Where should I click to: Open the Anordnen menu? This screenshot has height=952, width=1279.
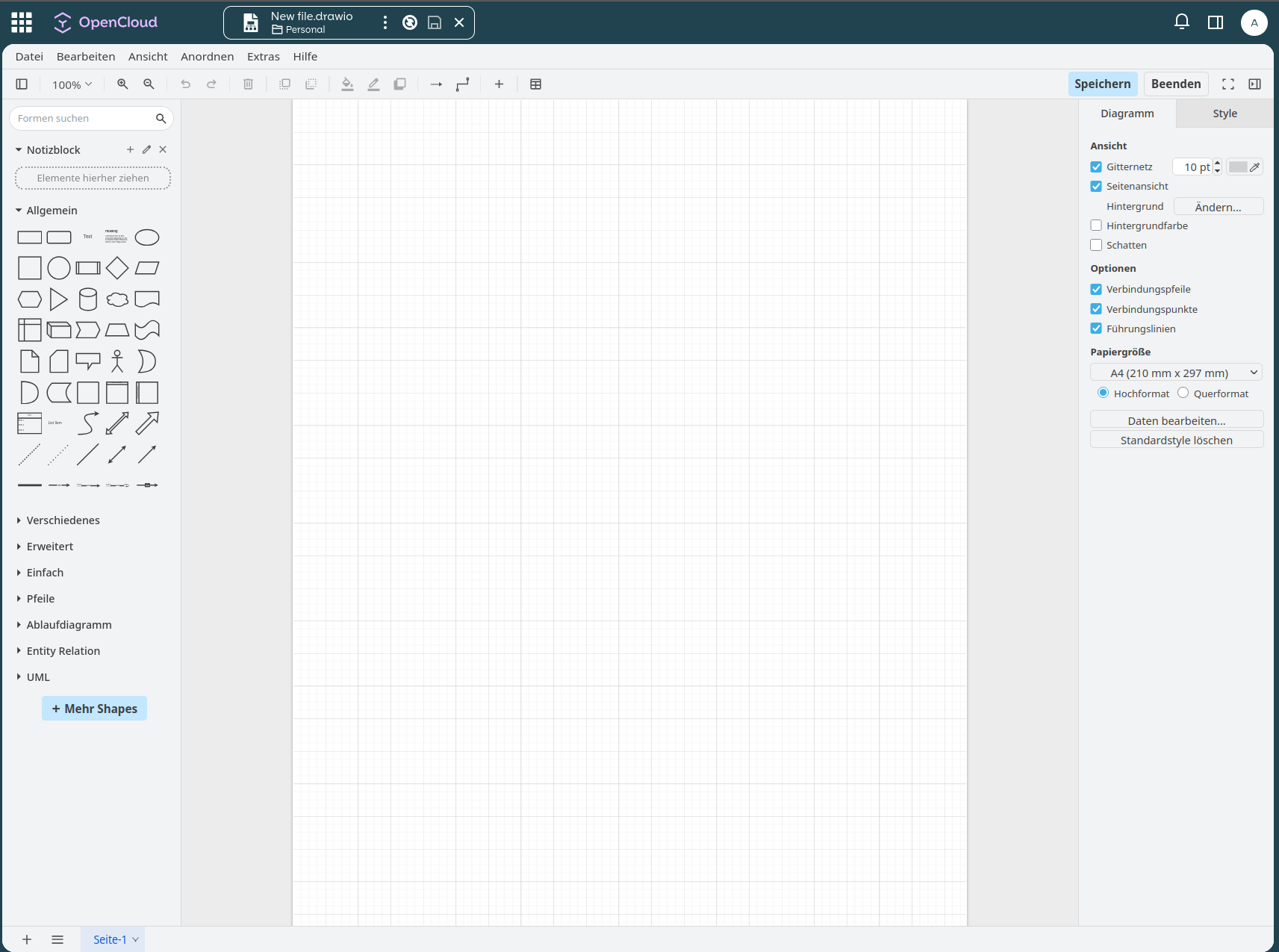pyautogui.click(x=207, y=57)
